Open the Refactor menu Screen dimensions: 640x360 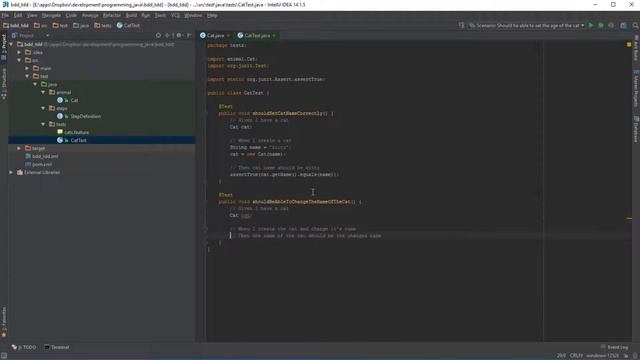coord(112,15)
